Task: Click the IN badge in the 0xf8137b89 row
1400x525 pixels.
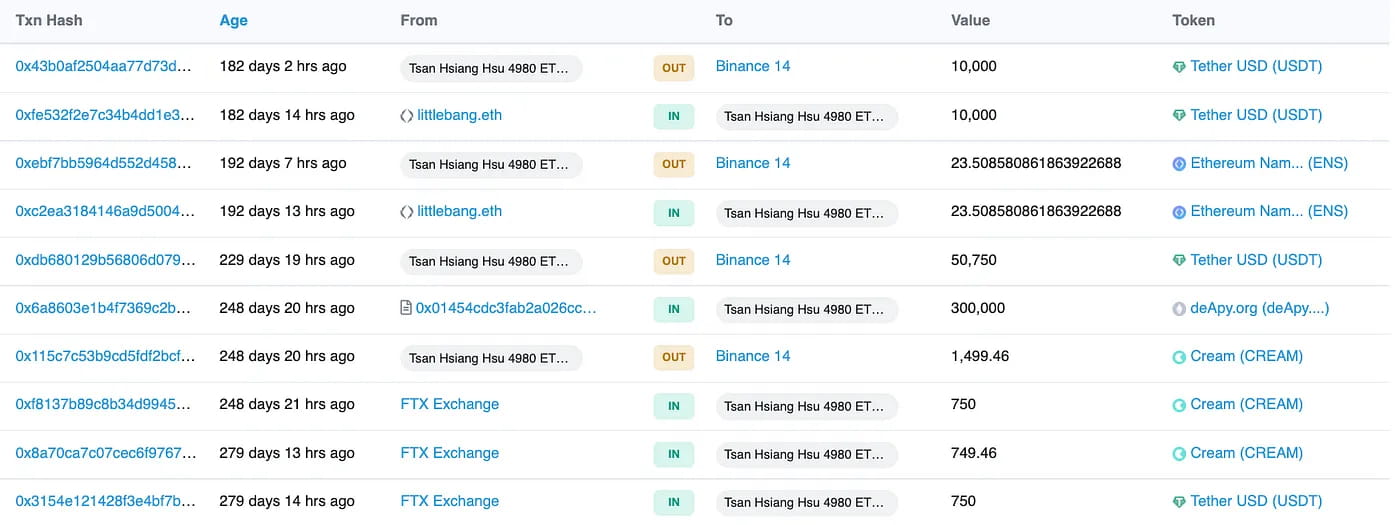Action: pyautogui.click(x=674, y=406)
